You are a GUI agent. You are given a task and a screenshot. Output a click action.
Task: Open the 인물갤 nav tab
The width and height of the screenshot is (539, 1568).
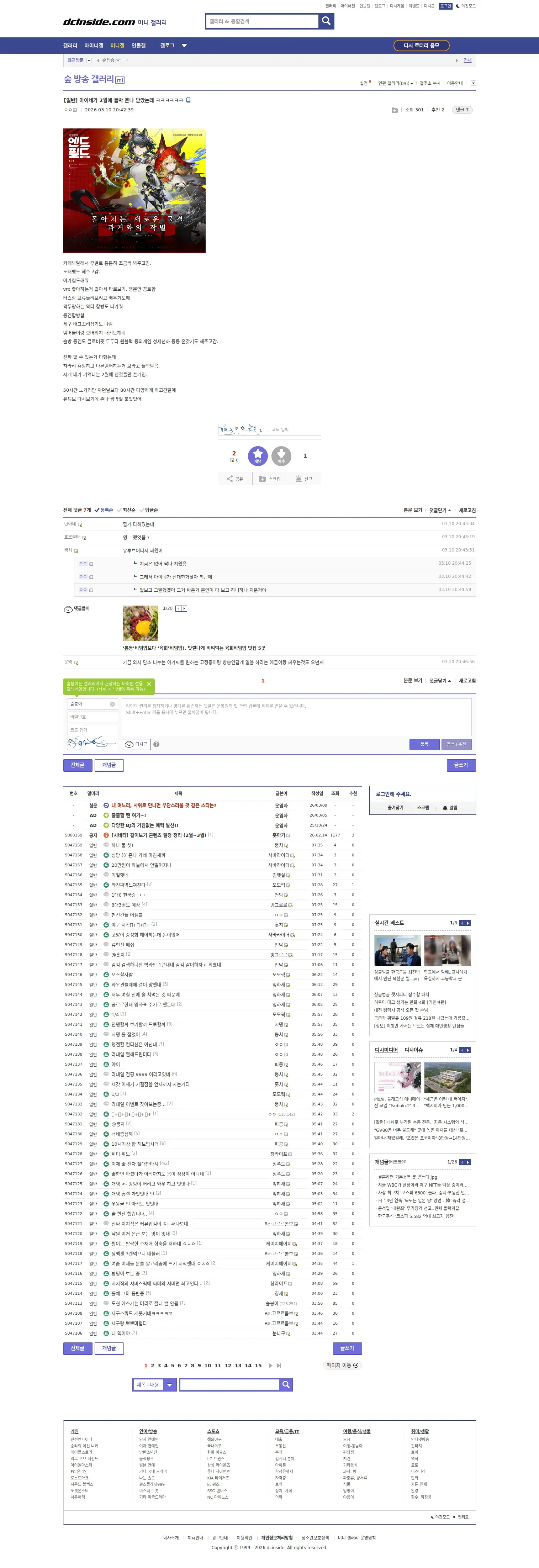(x=139, y=46)
